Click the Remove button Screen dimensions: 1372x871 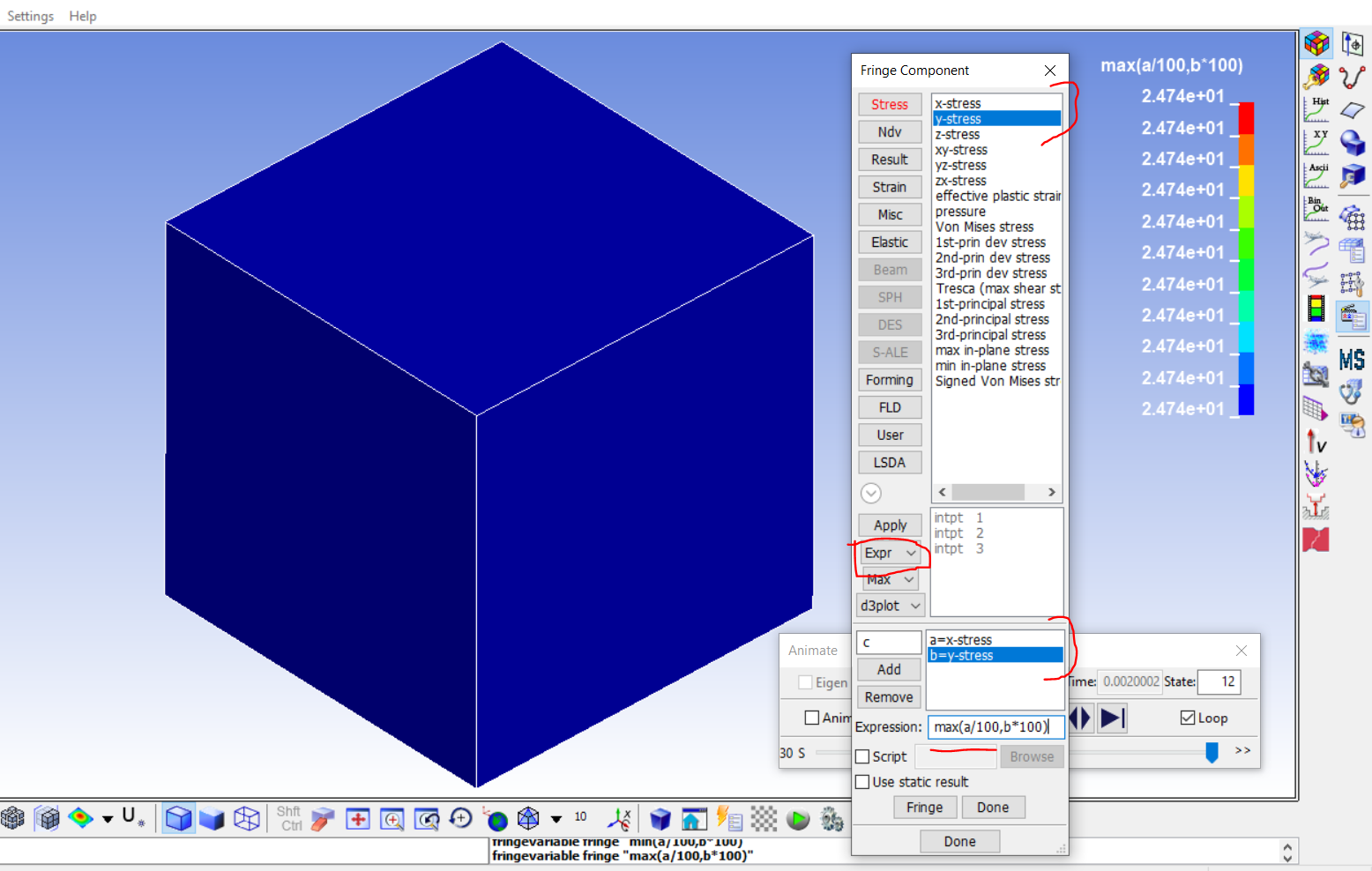(889, 696)
